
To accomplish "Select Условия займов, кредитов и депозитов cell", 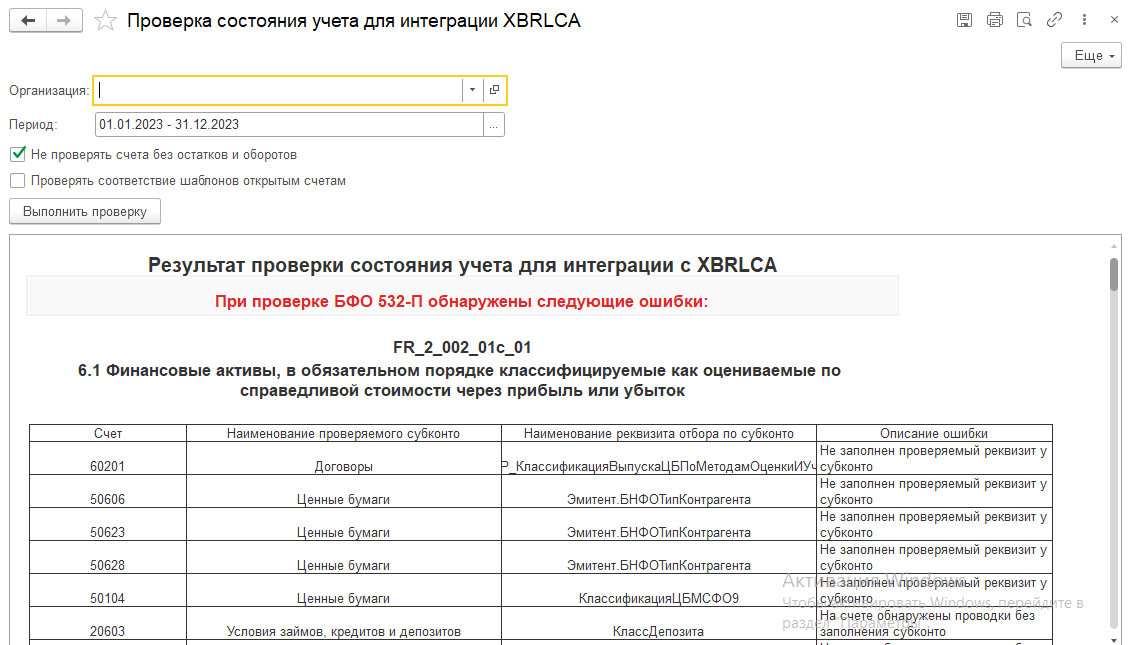I will 344,623.
